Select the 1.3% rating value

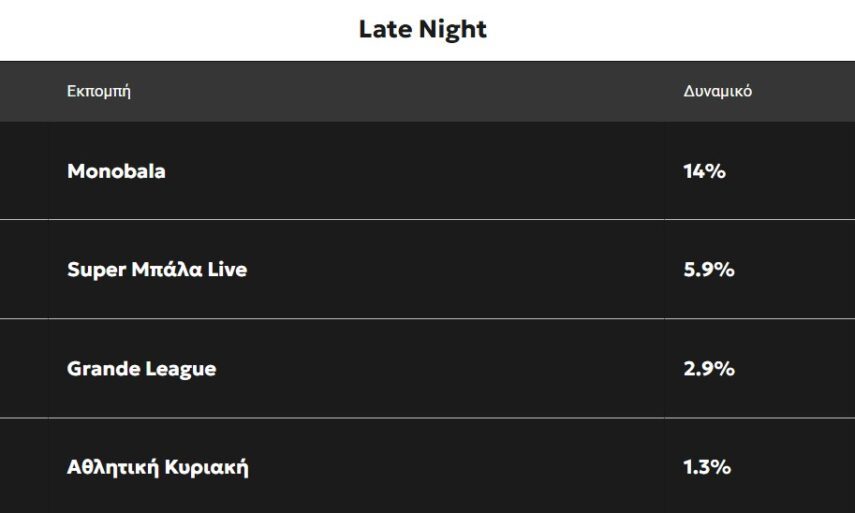(x=707, y=467)
